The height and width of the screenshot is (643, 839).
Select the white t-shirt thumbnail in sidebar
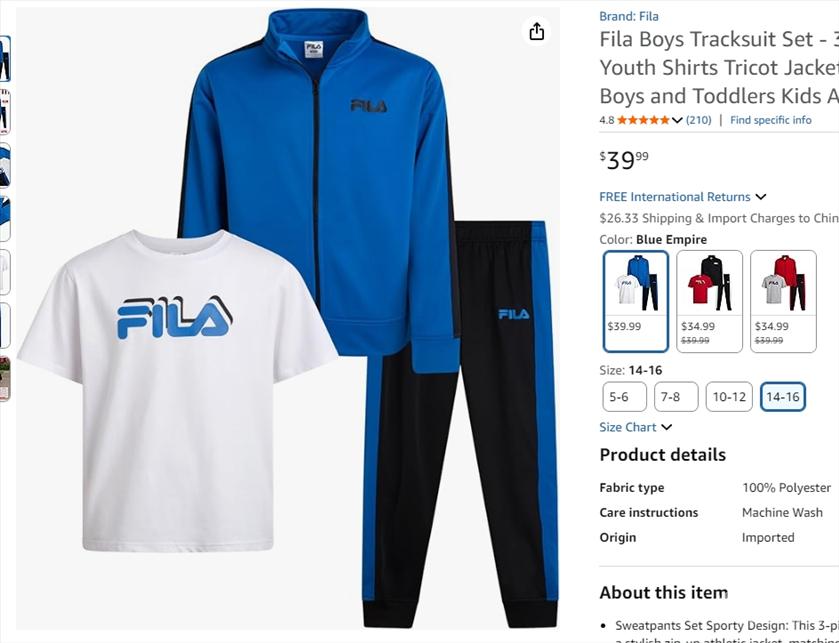click(5, 272)
